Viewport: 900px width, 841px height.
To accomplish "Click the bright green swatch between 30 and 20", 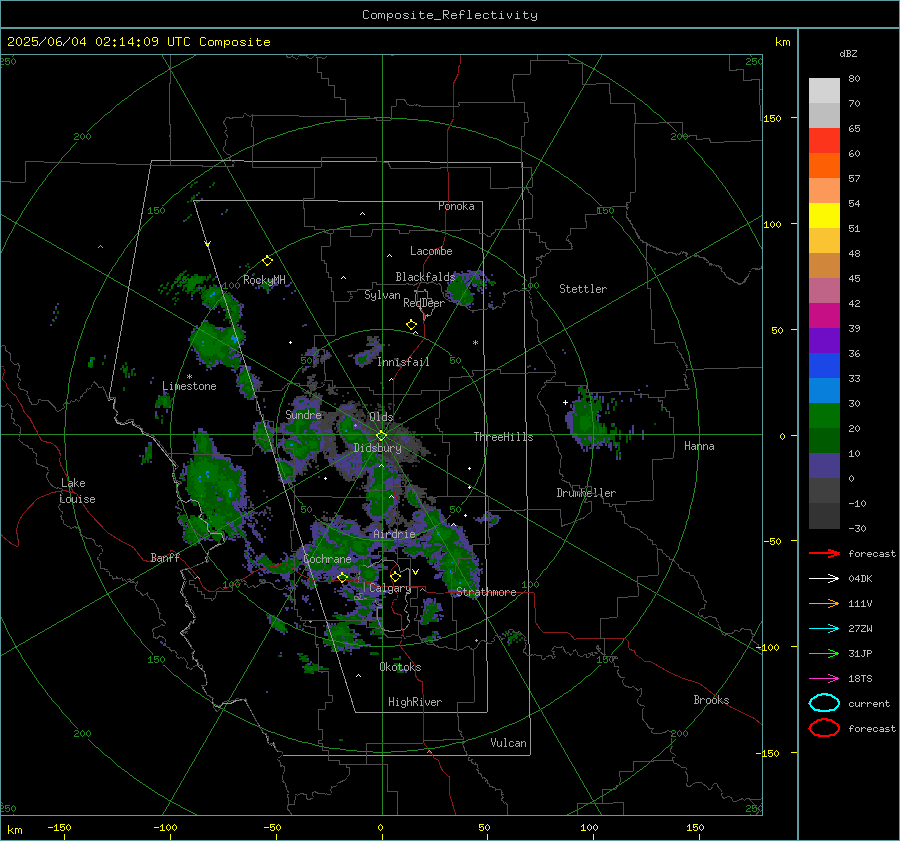I will click(x=824, y=416).
